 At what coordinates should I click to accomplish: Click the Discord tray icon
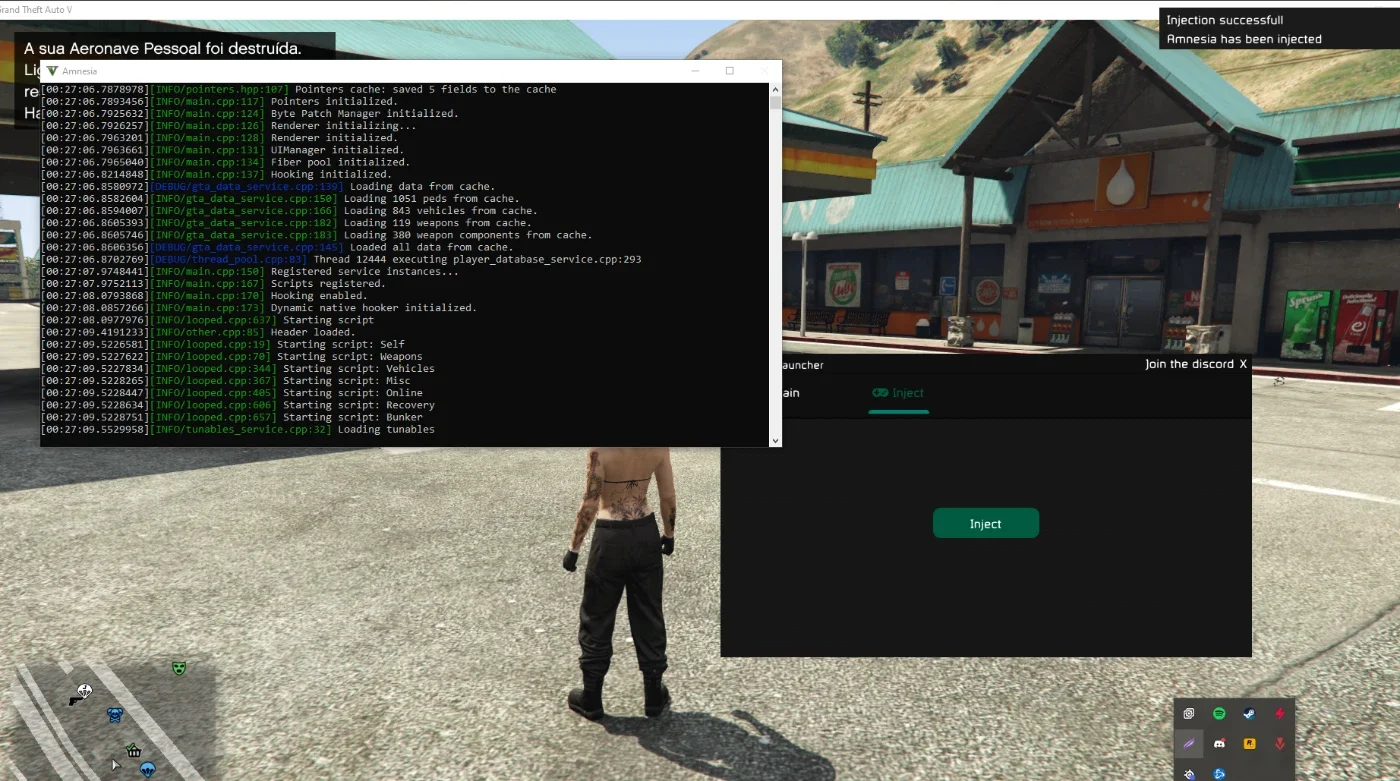[x=1219, y=744]
